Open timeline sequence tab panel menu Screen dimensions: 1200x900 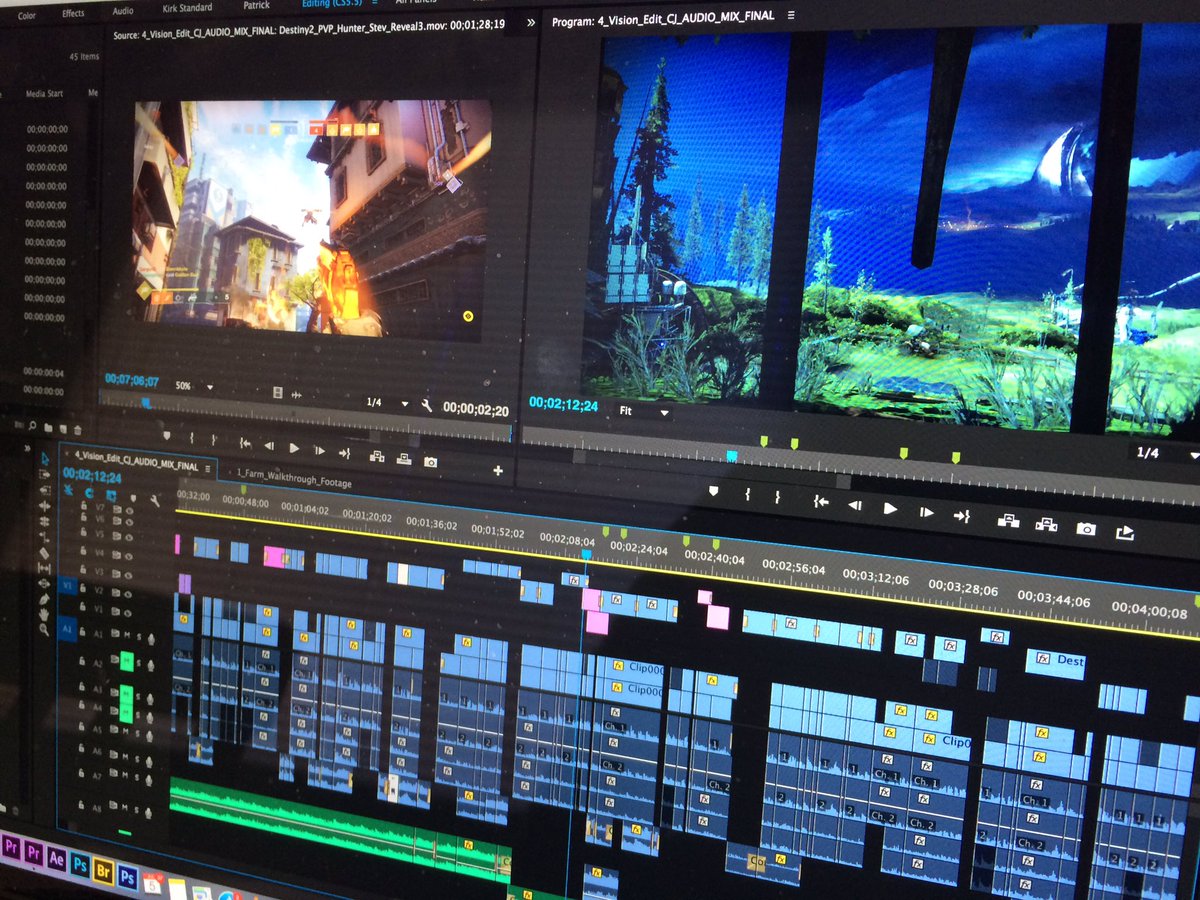pos(209,467)
